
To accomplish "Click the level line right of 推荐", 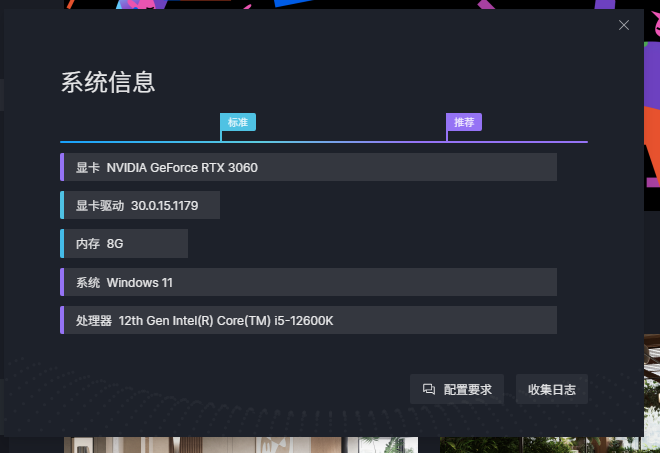I will click(x=520, y=142).
